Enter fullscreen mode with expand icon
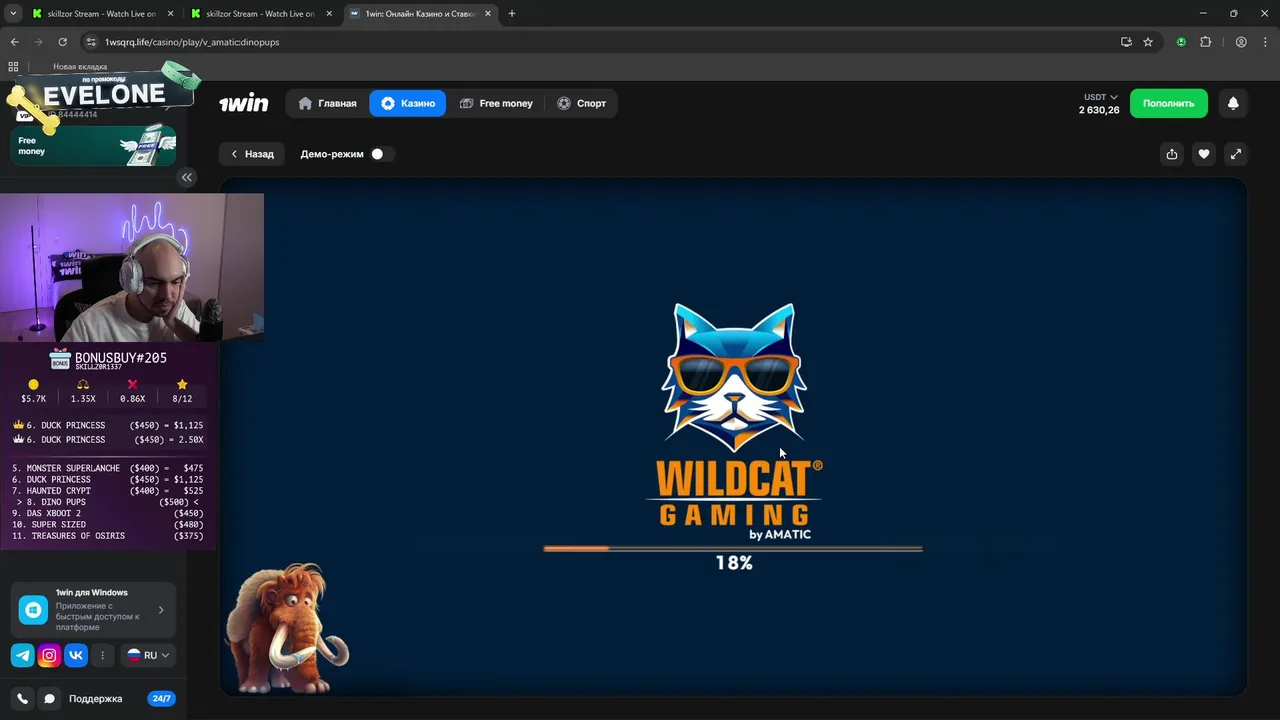Viewport: 1280px width, 720px height. pos(1236,154)
